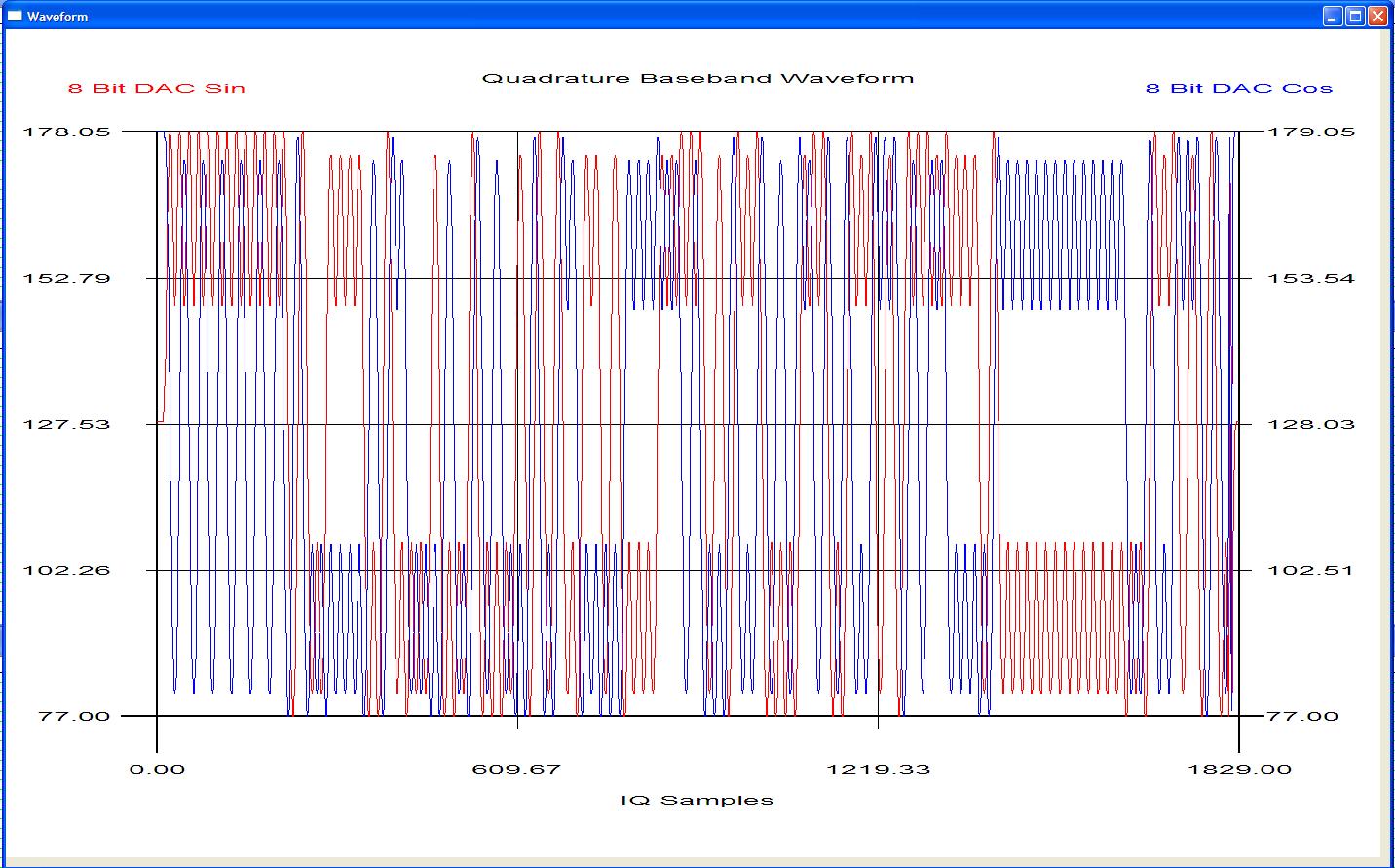1395x868 pixels.
Task: Click the 'Quadrature Baseband Waveform' chart title
Action: pyautogui.click(x=697, y=78)
